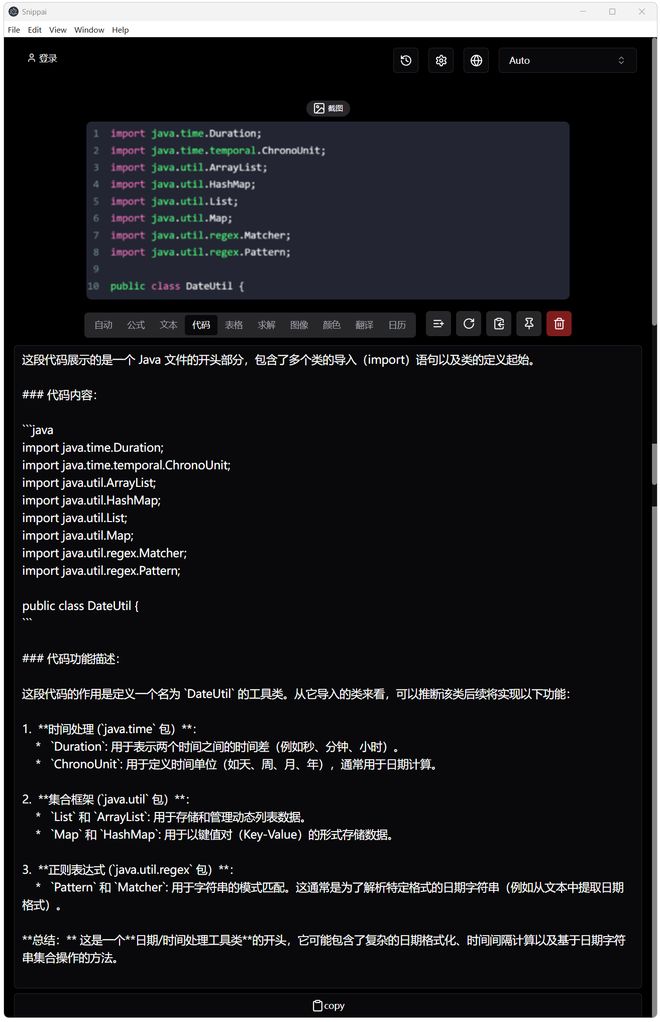Open the Window menu
This screenshot has height=1022, width=660.
(x=89, y=30)
